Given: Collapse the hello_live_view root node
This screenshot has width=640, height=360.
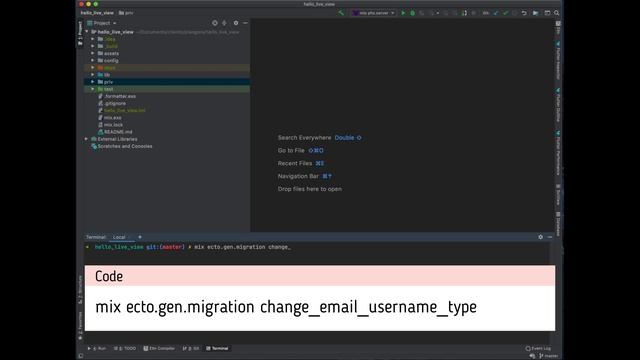Looking at the screenshot, I should pyautogui.click(x=87, y=32).
